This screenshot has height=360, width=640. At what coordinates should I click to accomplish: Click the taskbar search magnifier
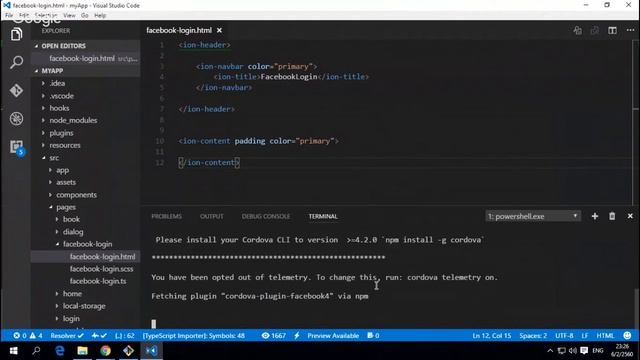click(x=36, y=351)
